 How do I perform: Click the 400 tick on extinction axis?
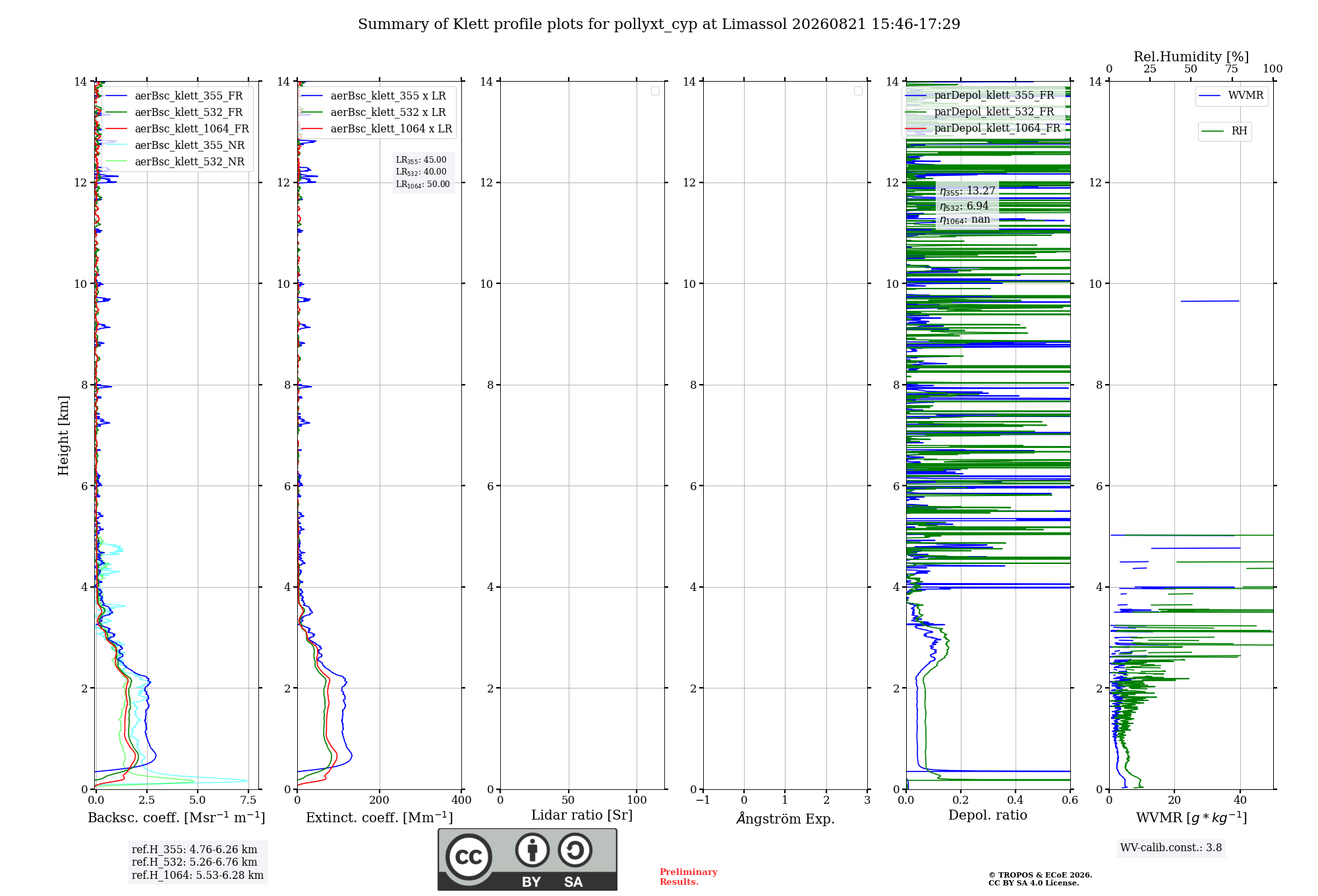point(461,800)
